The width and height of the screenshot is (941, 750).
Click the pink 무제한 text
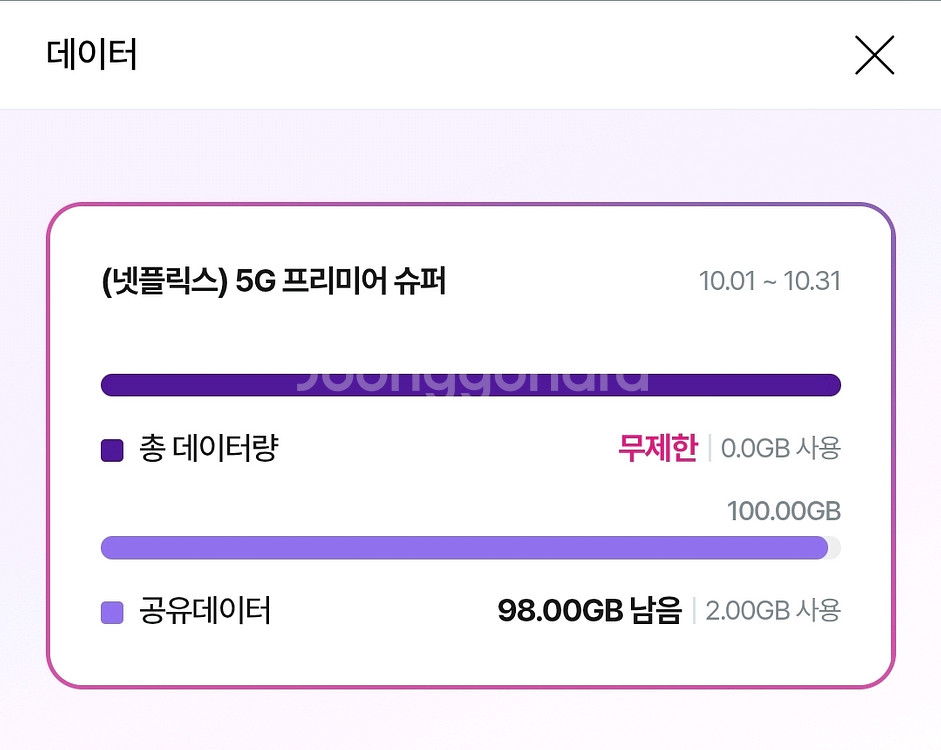[x=657, y=449]
